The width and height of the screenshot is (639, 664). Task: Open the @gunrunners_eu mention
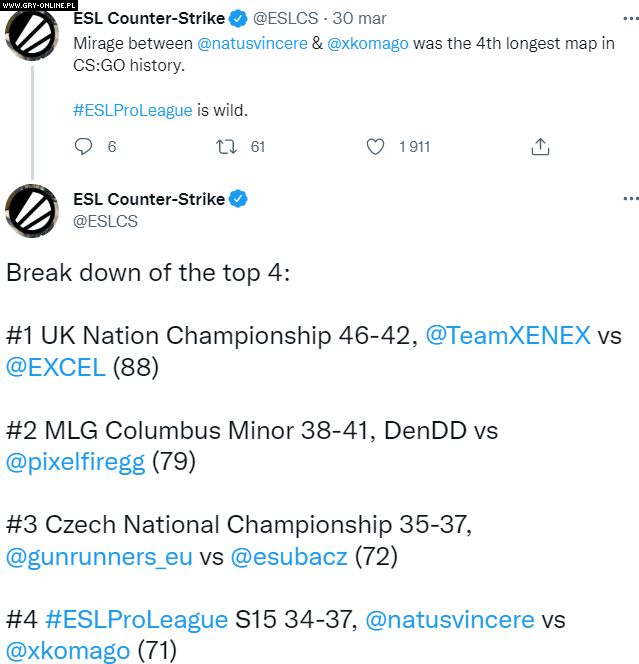click(100, 557)
